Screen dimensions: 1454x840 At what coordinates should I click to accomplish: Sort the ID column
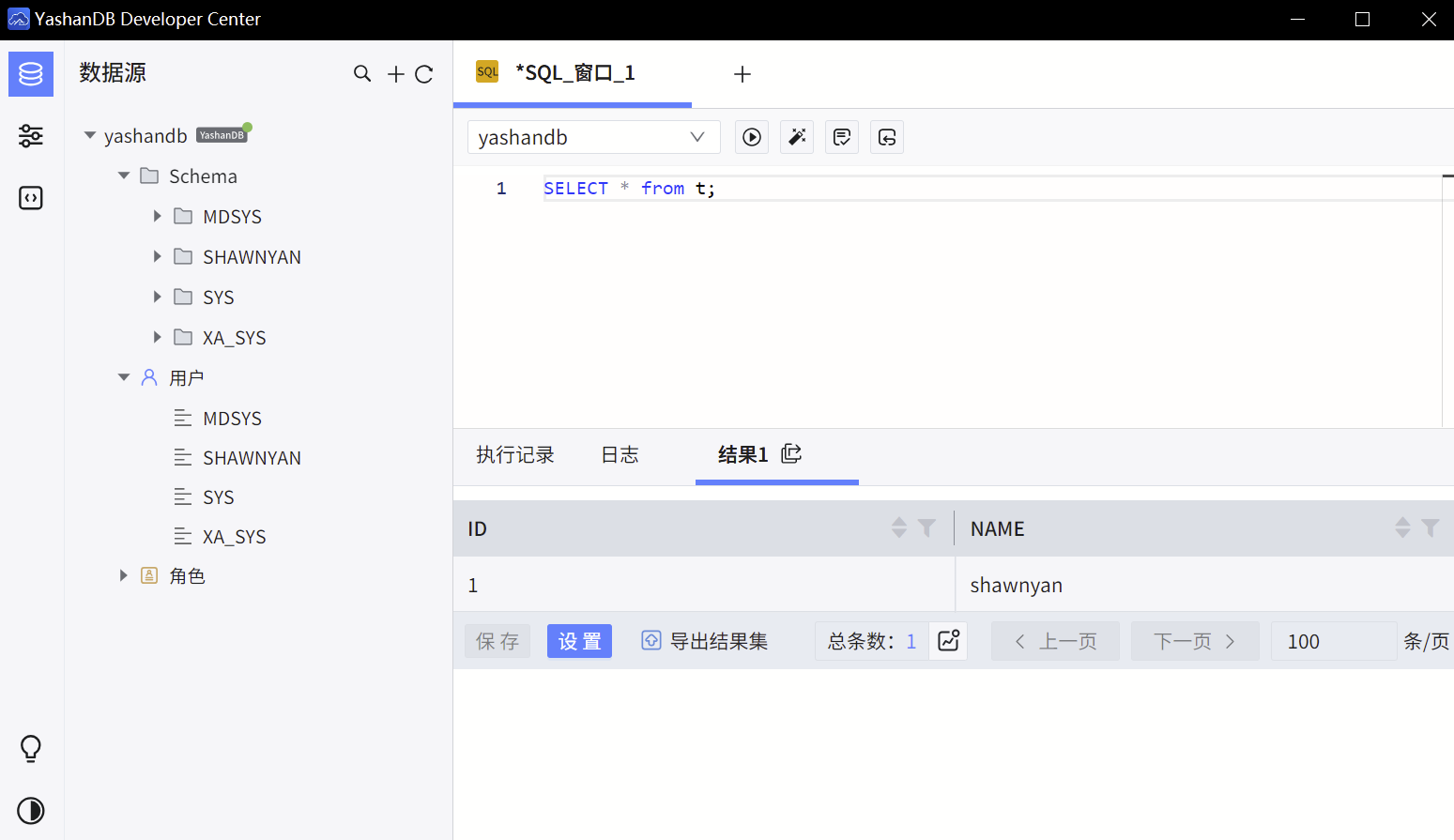pos(899,528)
